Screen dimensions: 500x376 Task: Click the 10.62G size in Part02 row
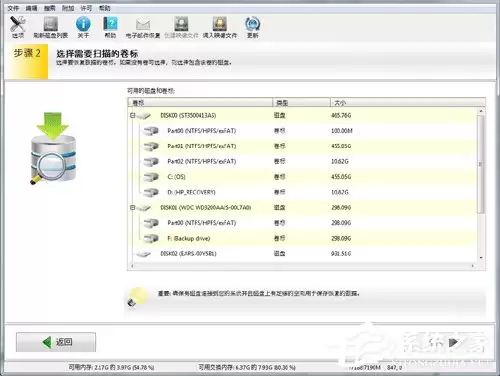click(340, 161)
